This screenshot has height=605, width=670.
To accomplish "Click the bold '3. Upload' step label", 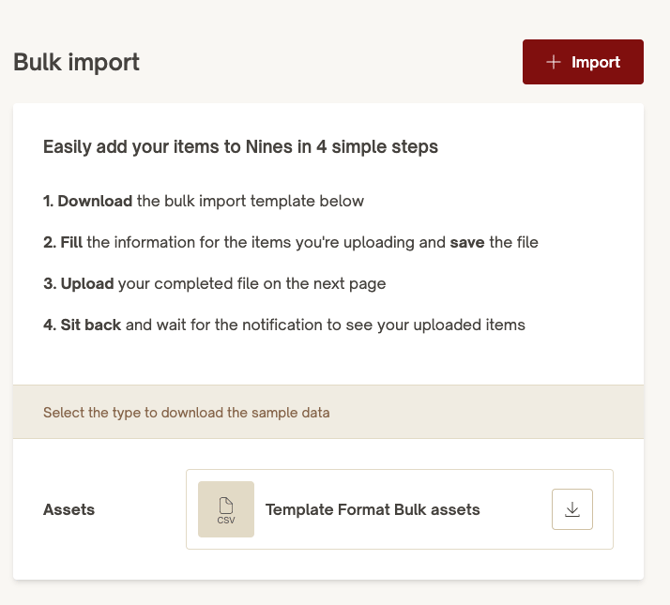I will [x=78, y=283].
